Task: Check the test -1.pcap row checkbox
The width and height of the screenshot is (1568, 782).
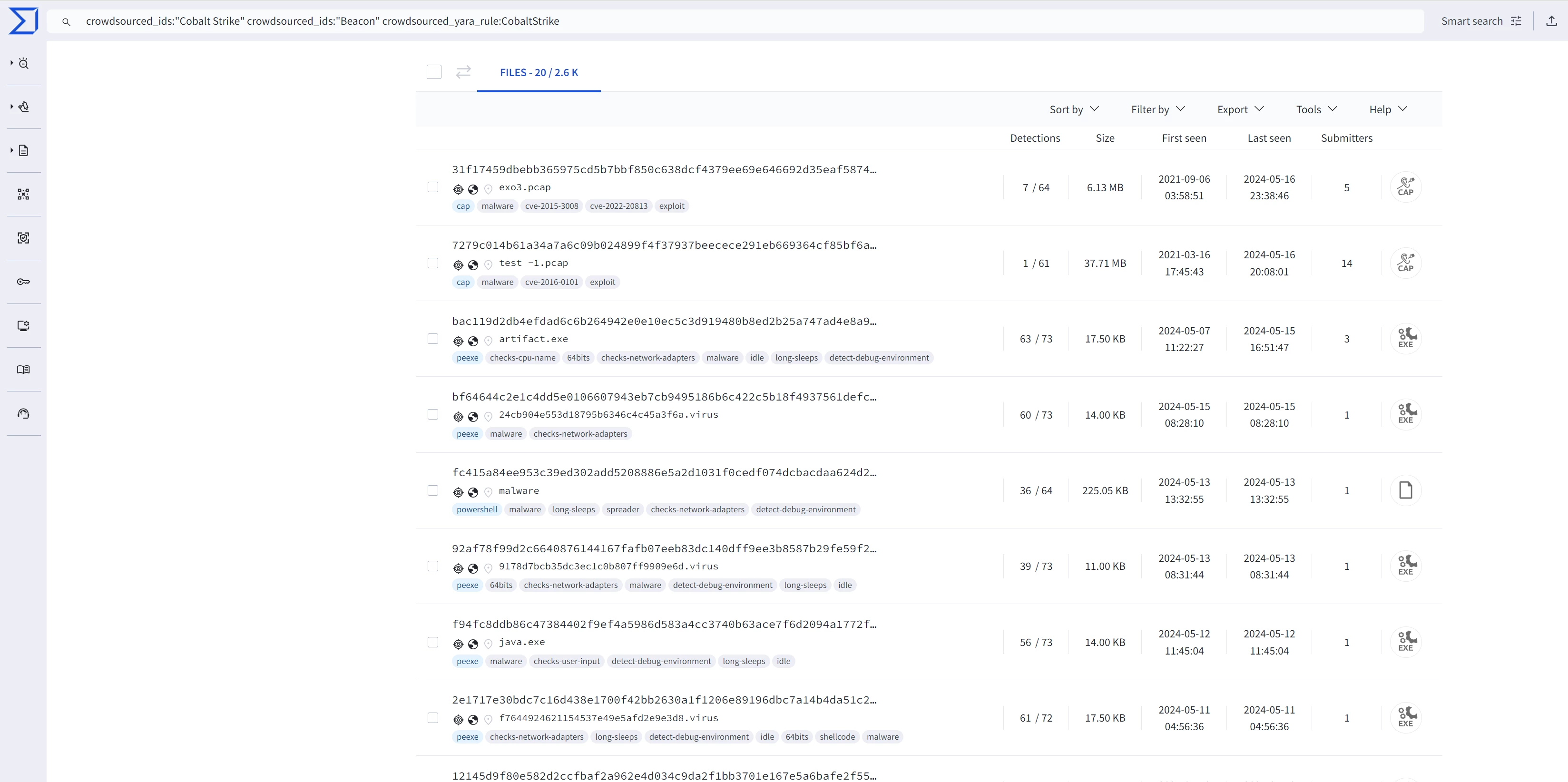Action: point(433,263)
